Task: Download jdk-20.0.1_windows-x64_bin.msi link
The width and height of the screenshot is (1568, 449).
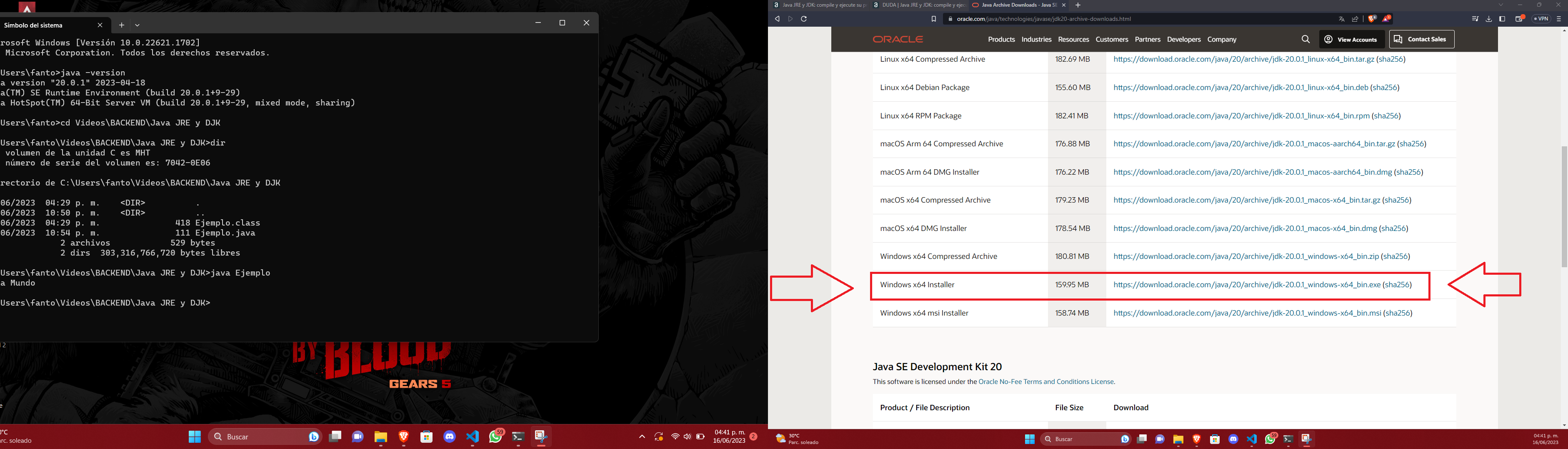Action: [x=1247, y=313]
